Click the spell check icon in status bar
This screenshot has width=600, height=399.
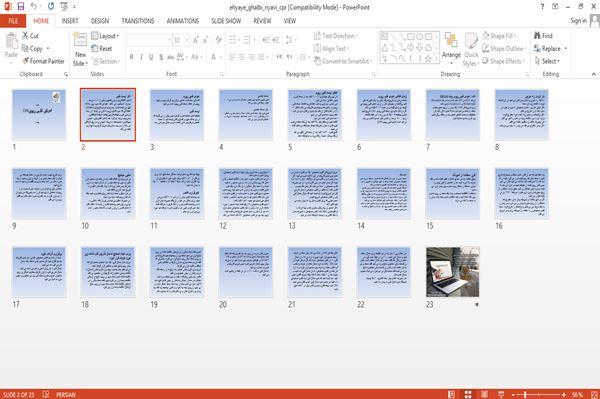click(x=46, y=394)
